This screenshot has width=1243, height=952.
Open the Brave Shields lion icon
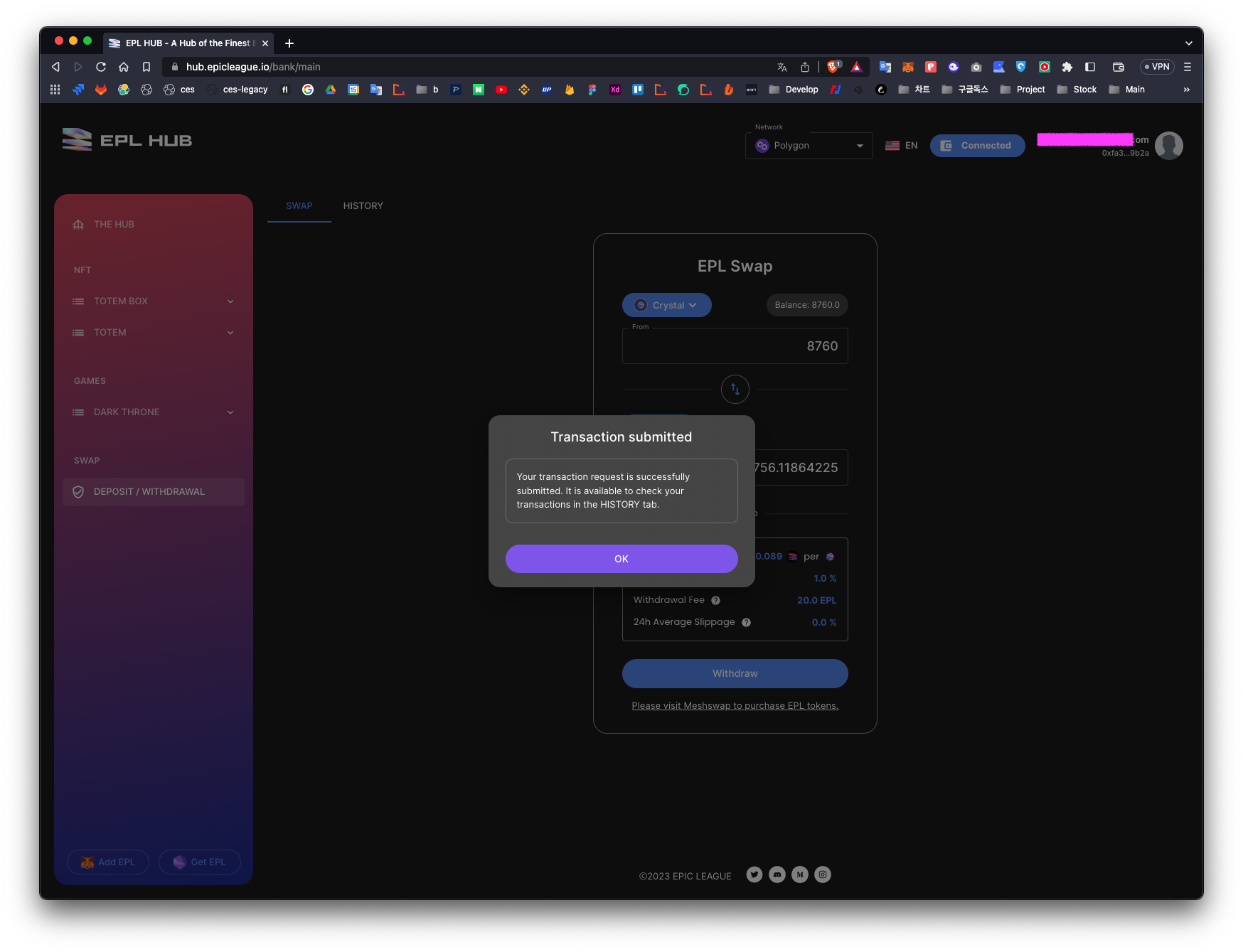[x=833, y=67]
